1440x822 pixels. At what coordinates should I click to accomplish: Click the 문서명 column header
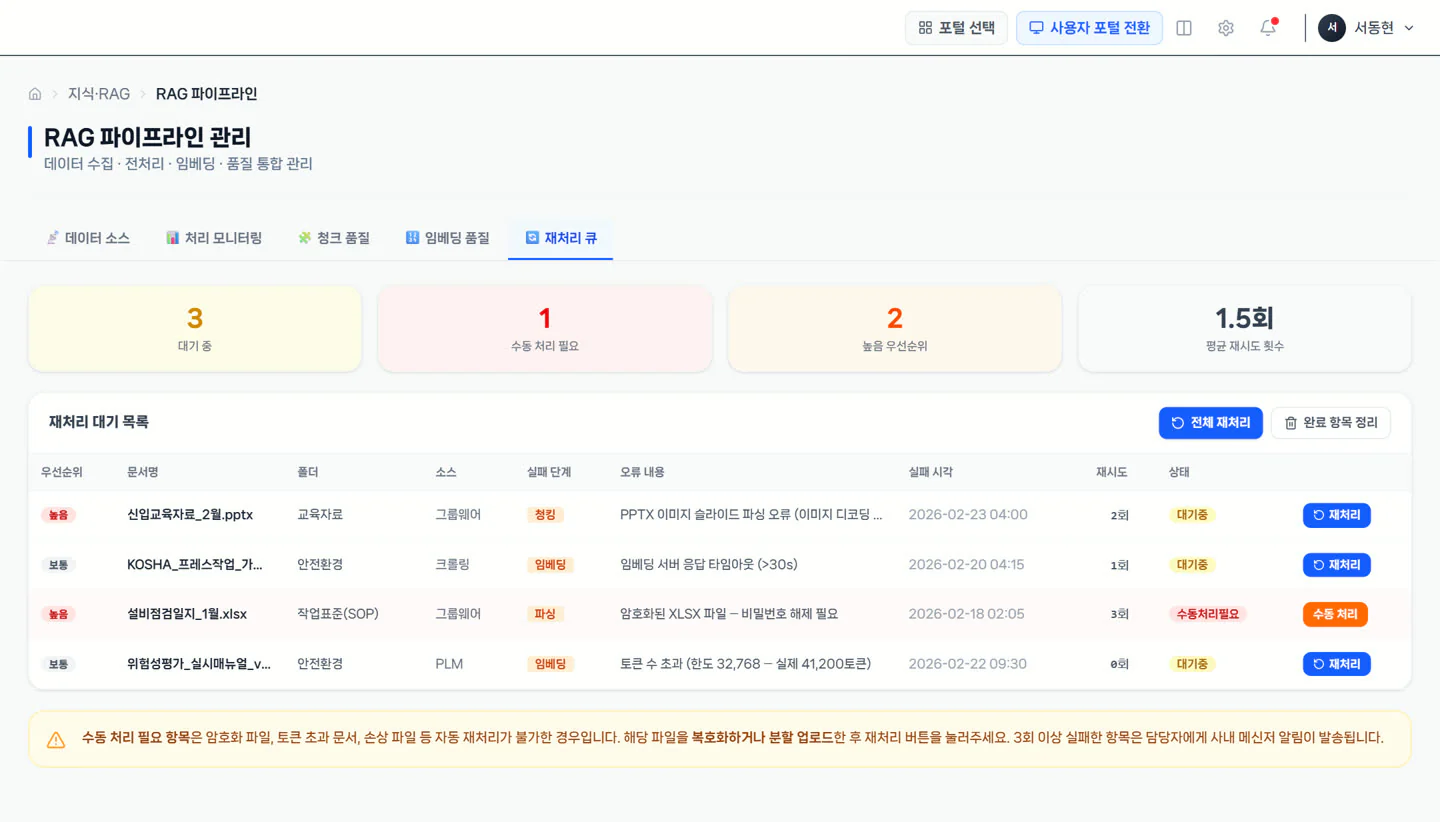tap(143, 472)
